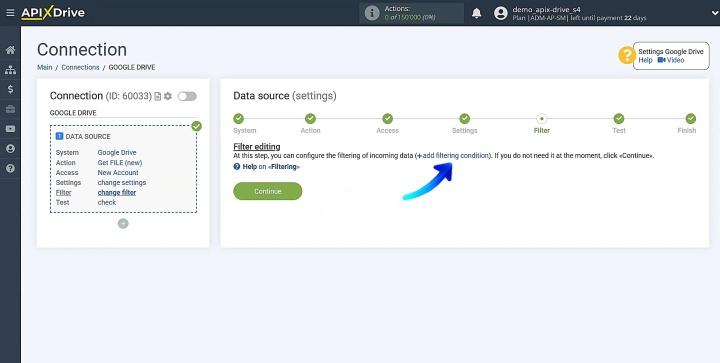
Task: Open the connections sitemap sidebar icon
Action: click(x=10, y=70)
